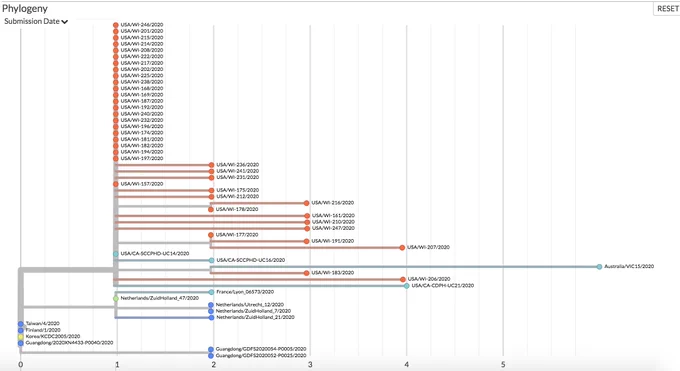Image resolution: width=680 pixels, height=371 pixels.
Task: Click the USA/WI-202/2020 label
Action: pyautogui.click(x=142, y=69)
